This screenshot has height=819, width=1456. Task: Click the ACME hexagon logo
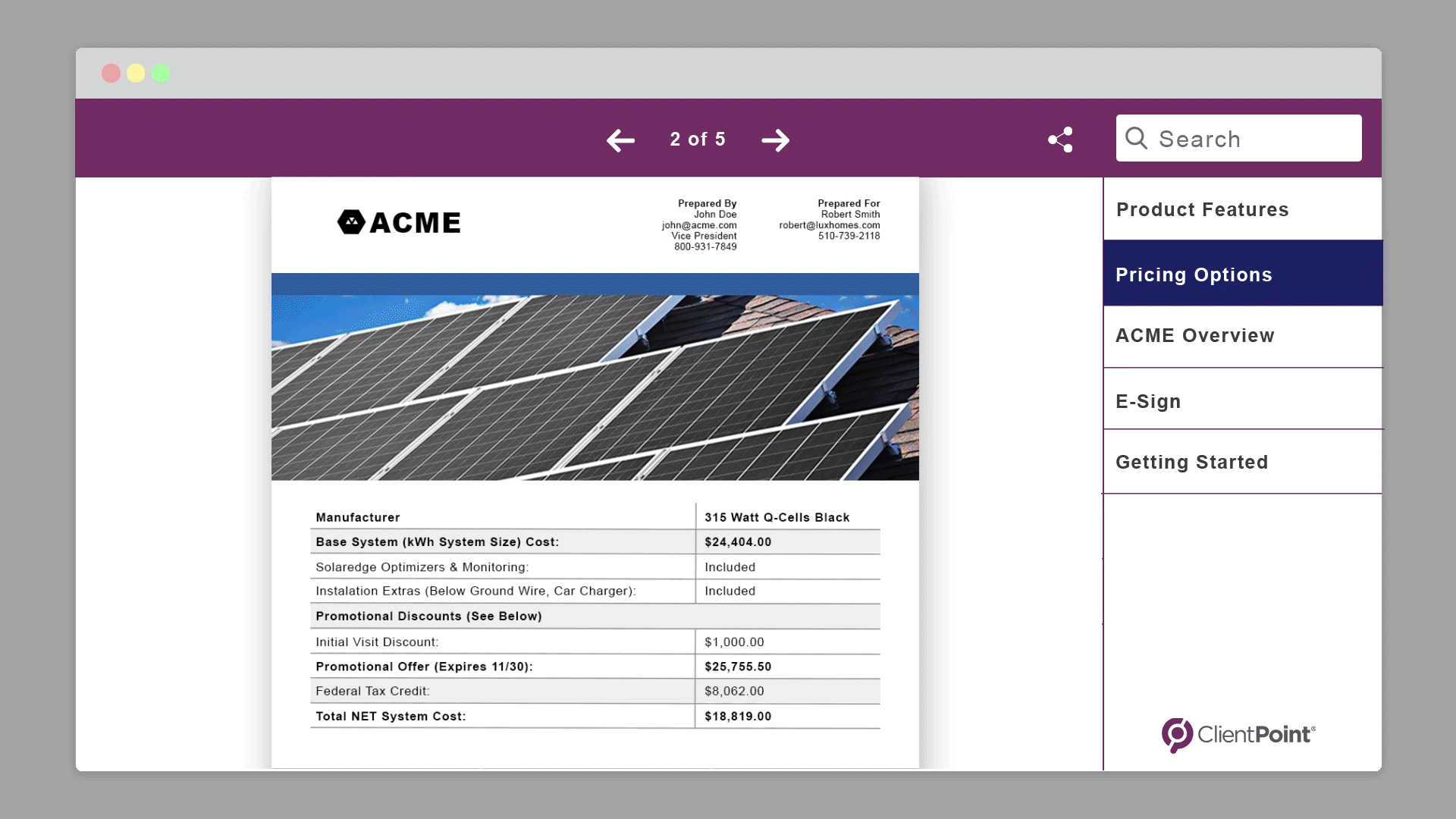coord(351,222)
